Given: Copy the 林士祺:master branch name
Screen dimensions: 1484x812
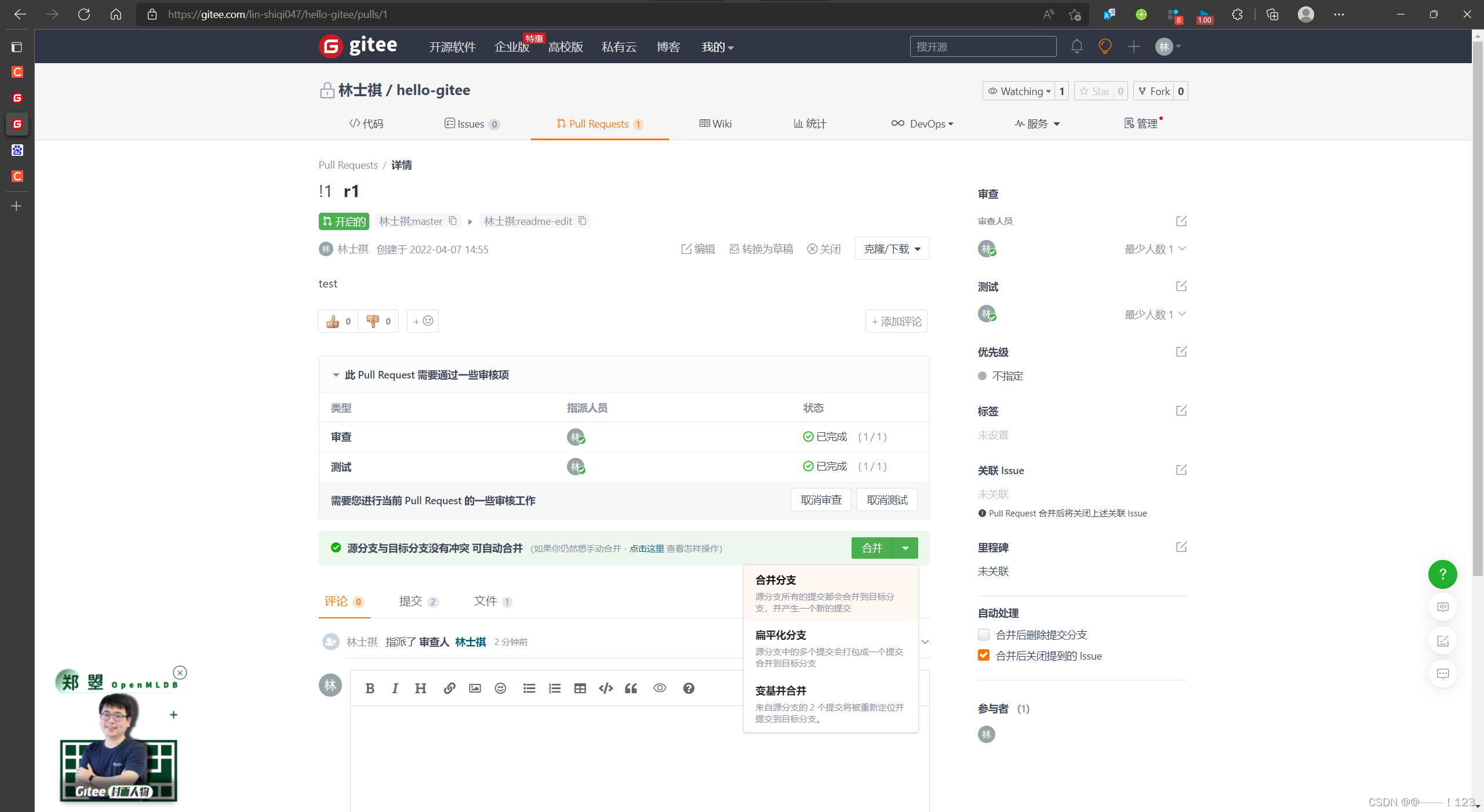Looking at the screenshot, I should [x=453, y=221].
